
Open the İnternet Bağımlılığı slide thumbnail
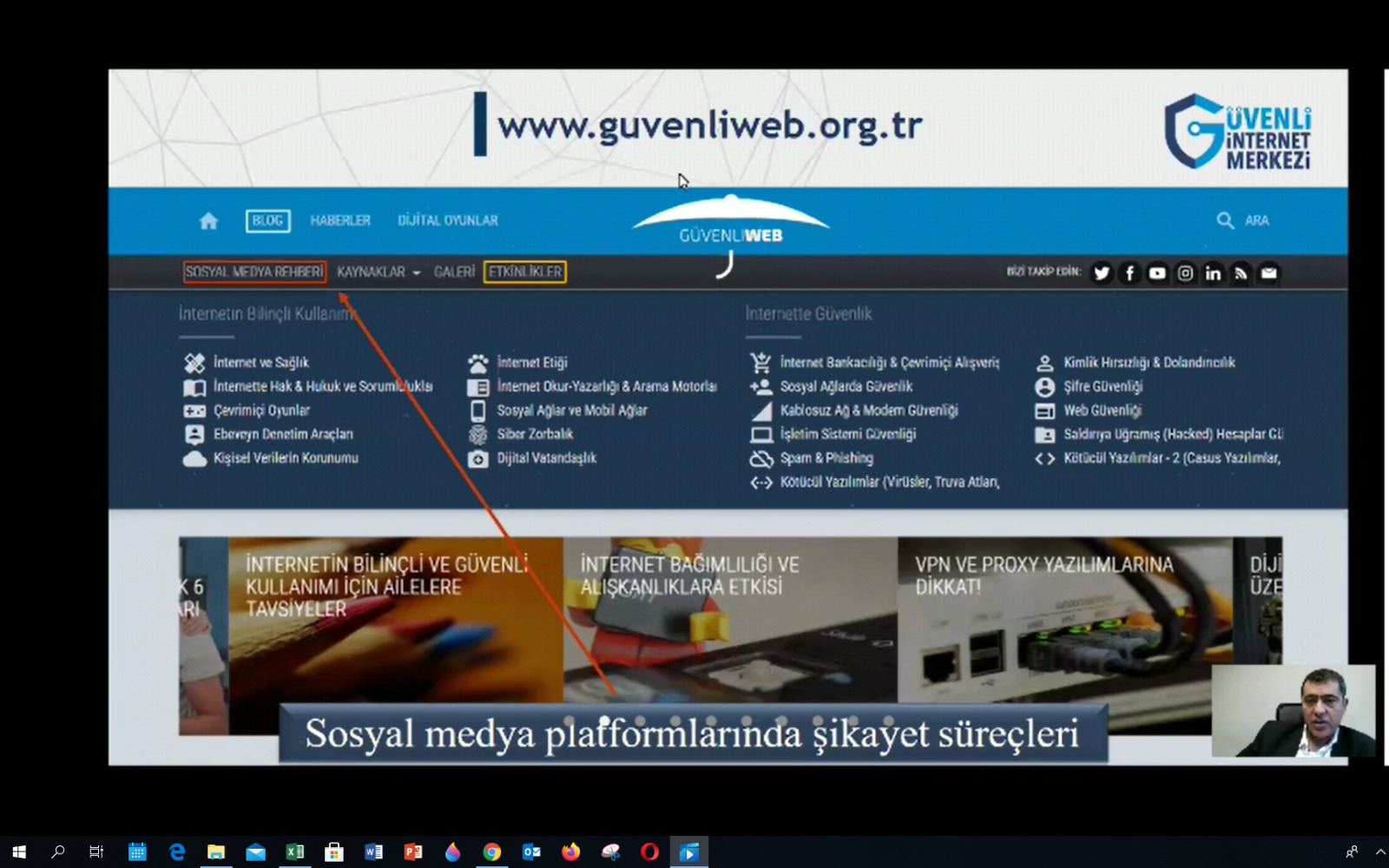pos(730,620)
